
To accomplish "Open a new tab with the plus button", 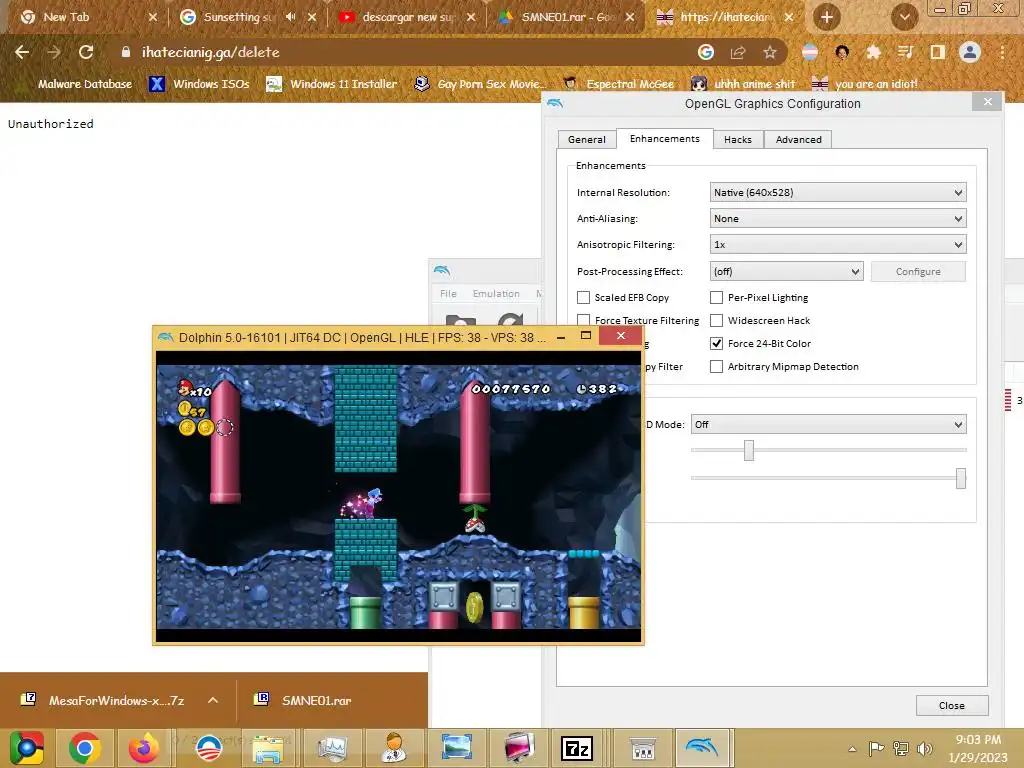I will pos(826,17).
